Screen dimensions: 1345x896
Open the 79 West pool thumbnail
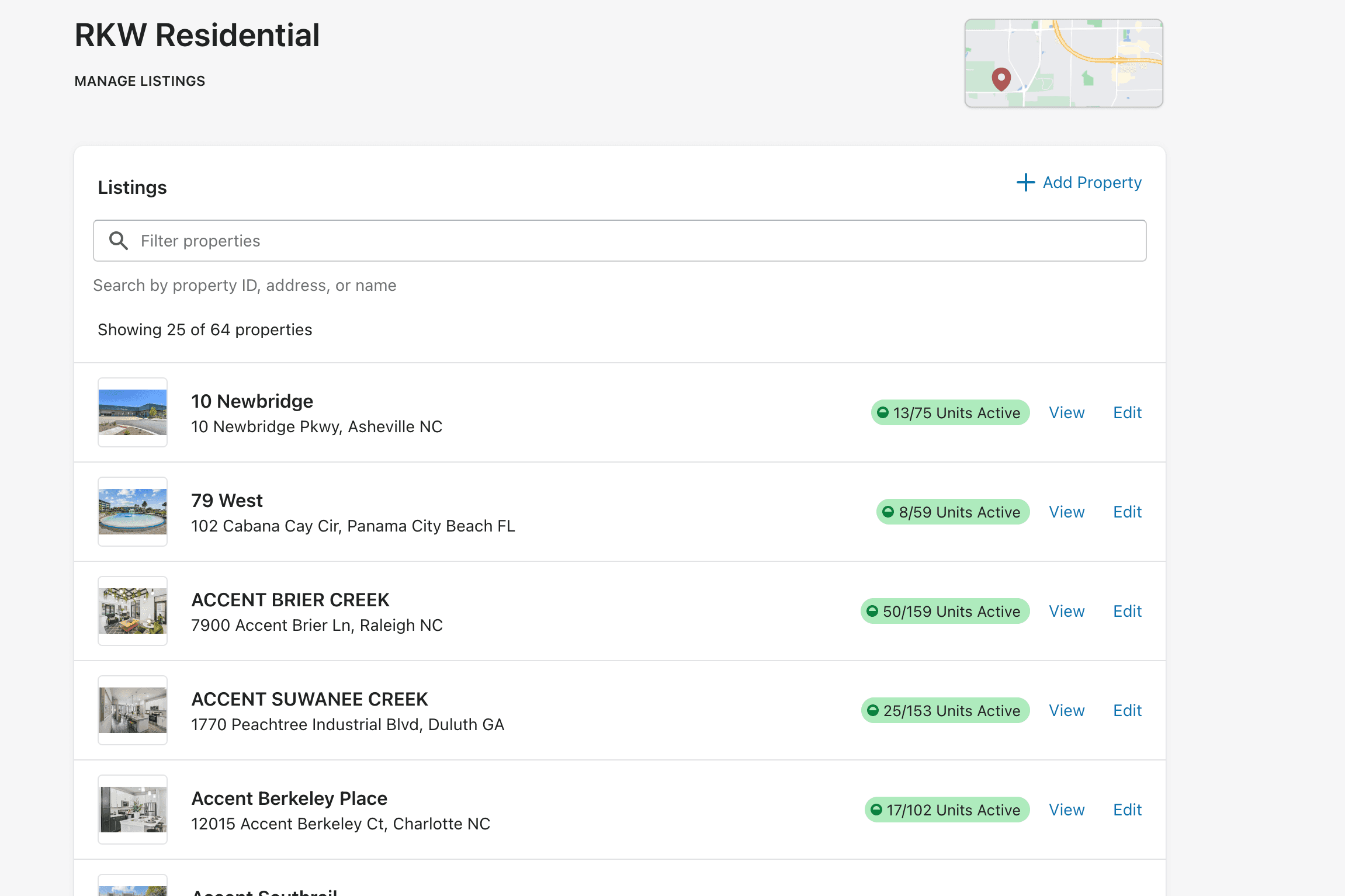133,512
